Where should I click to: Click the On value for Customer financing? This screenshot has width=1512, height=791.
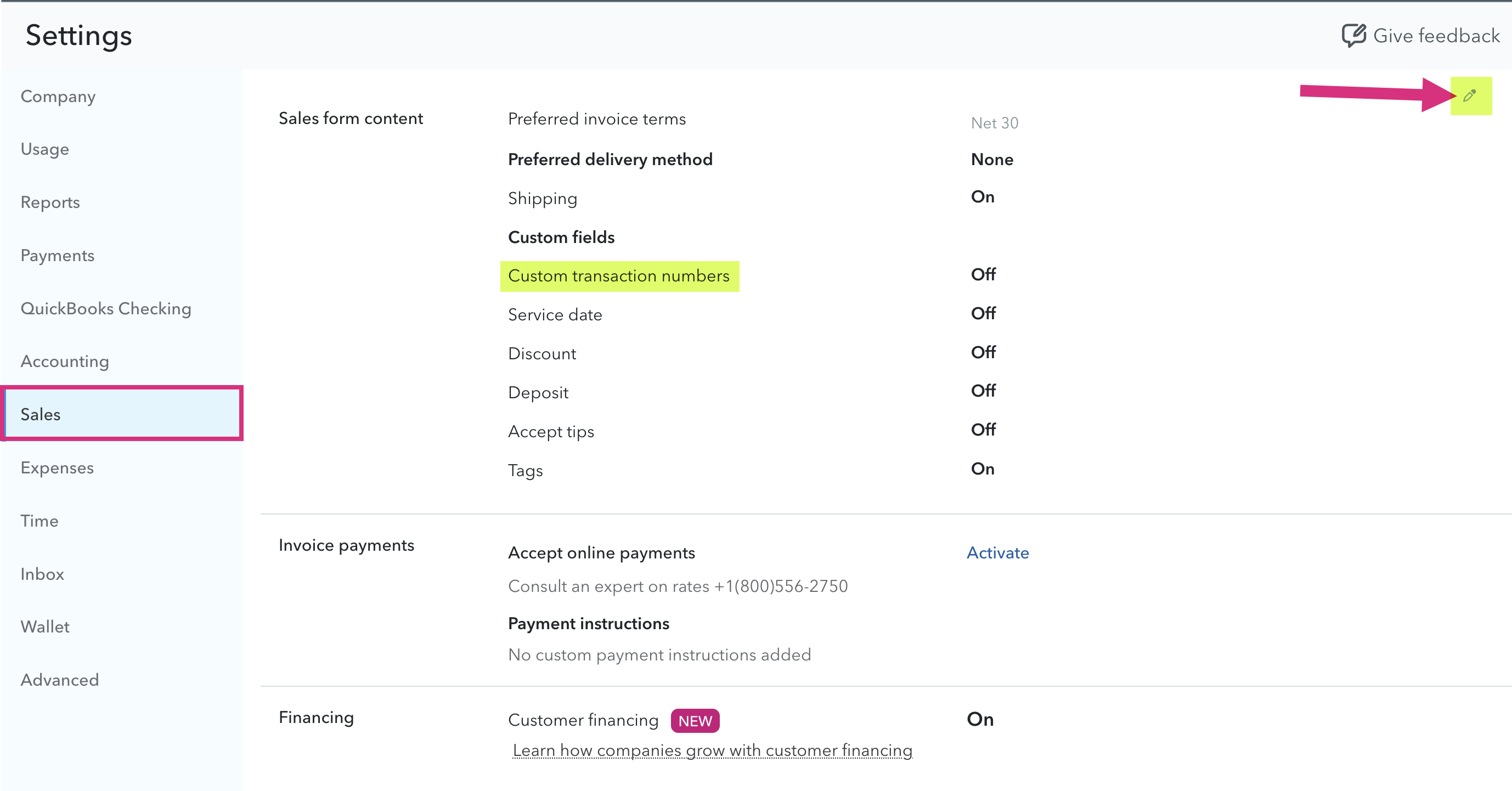[980, 719]
